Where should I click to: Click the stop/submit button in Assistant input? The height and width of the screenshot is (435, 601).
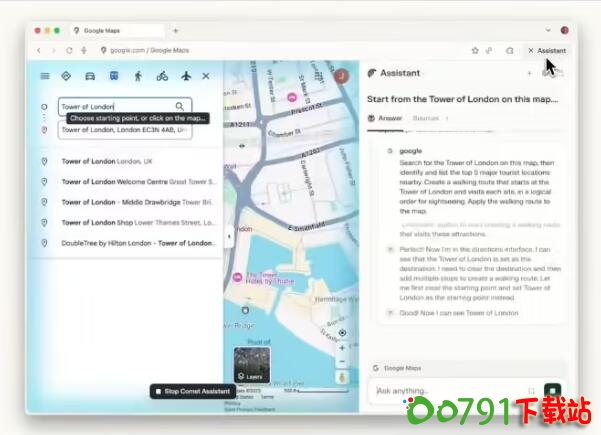pos(552,391)
